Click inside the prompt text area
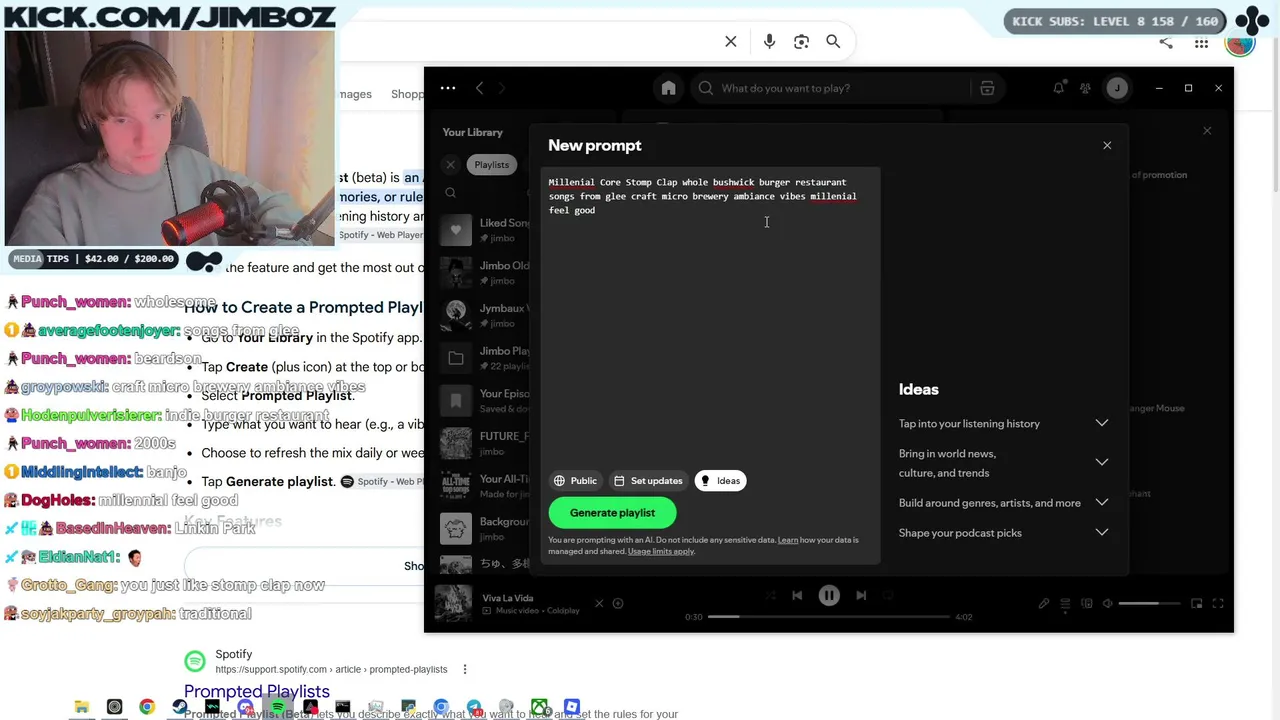 pos(712,317)
